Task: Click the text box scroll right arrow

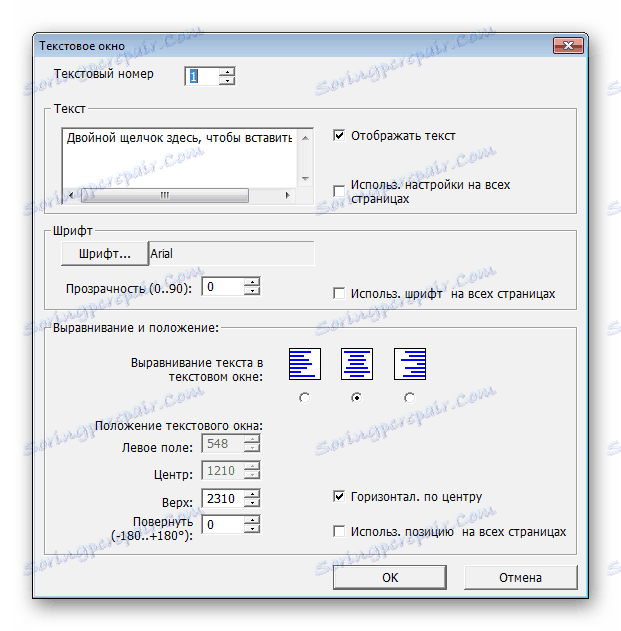Action: point(287,196)
